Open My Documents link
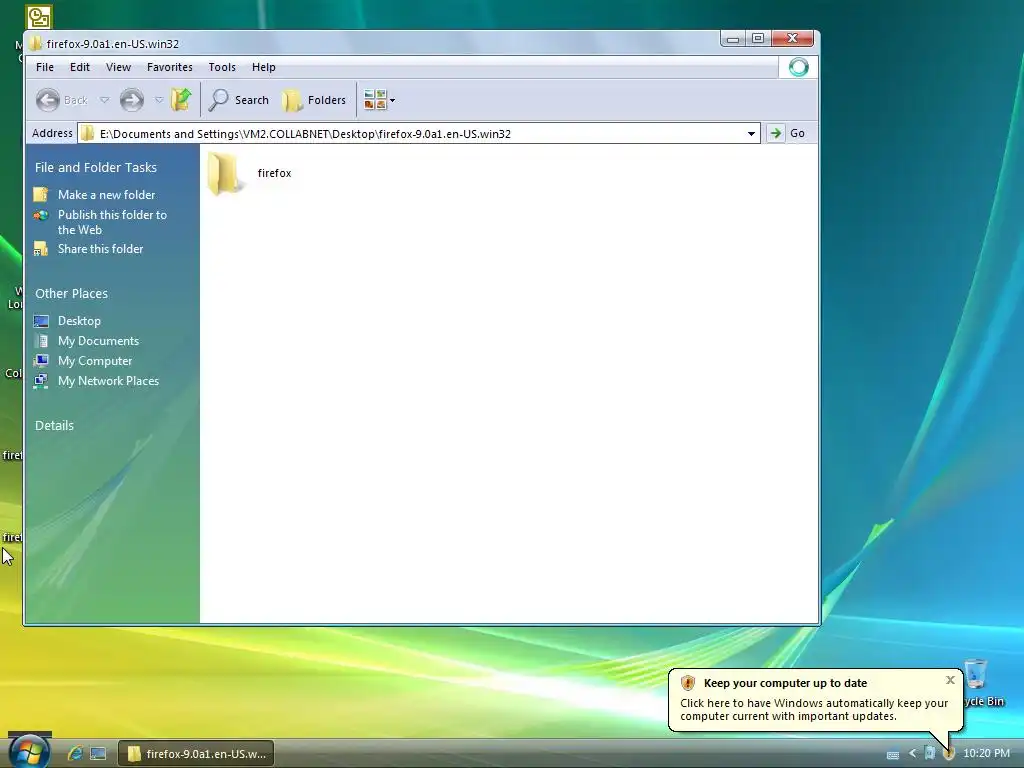The width and height of the screenshot is (1024, 768). click(99, 341)
